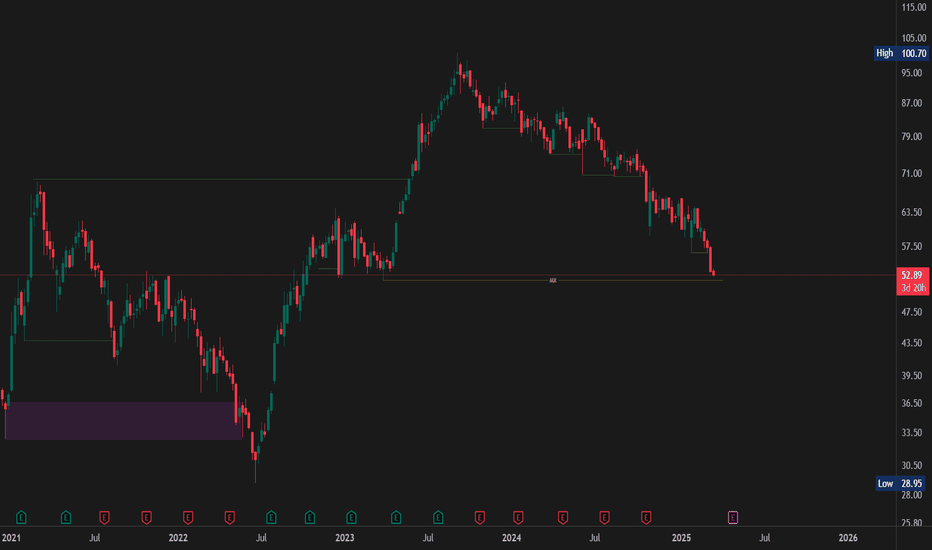
Task: Open the red earnings marker just right of 2024
Action: click(518, 517)
